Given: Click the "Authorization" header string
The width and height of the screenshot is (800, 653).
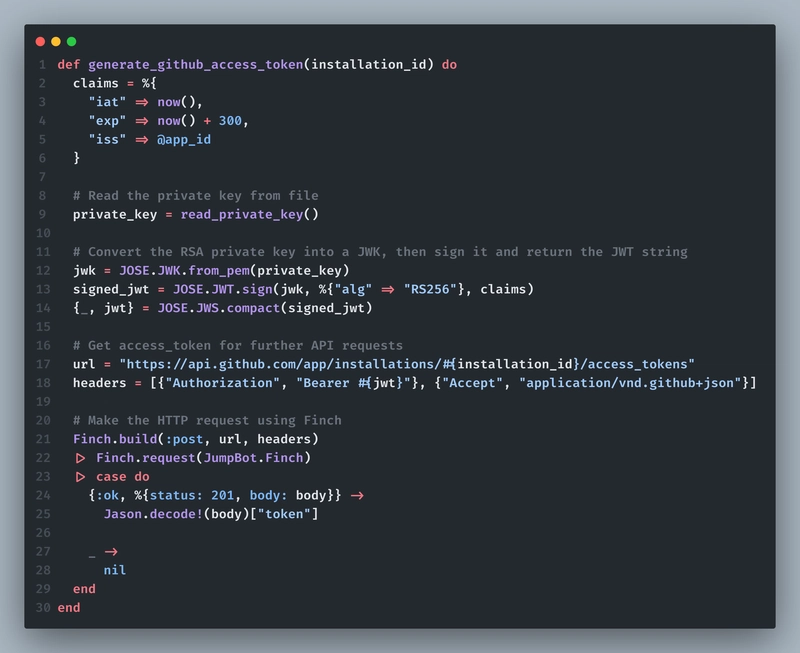Looking at the screenshot, I should pyautogui.click(x=222, y=383).
